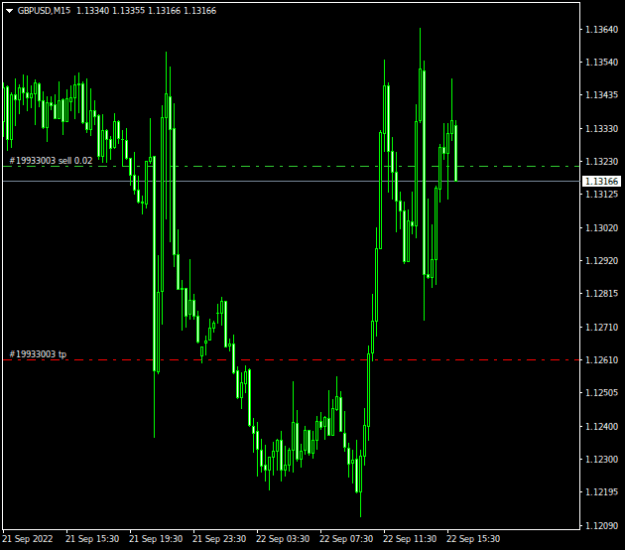Click price scale value 1.13540
Viewport: 625px width, 550px height.
601,62
